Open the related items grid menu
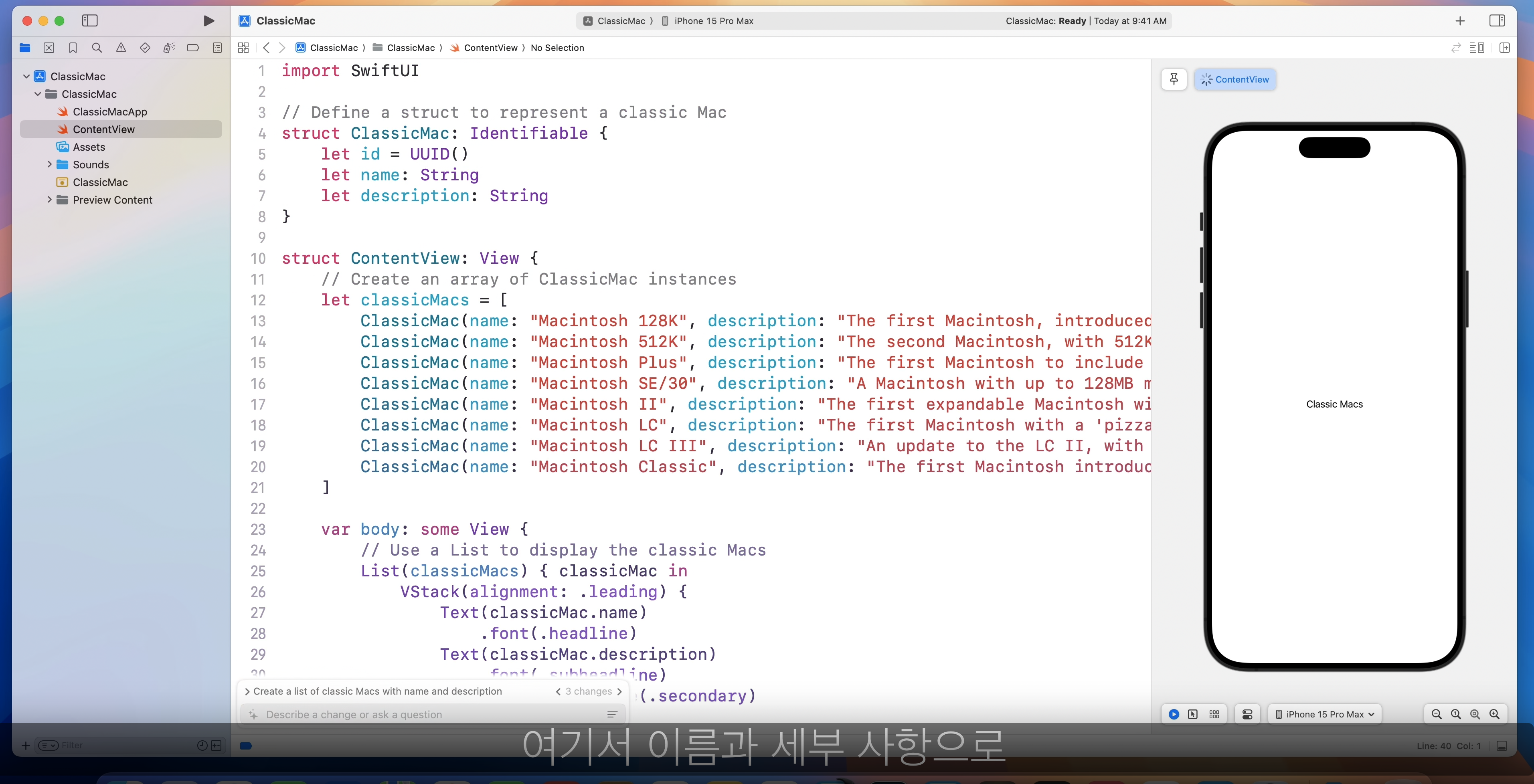The image size is (1534, 784). [x=243, y=48]
